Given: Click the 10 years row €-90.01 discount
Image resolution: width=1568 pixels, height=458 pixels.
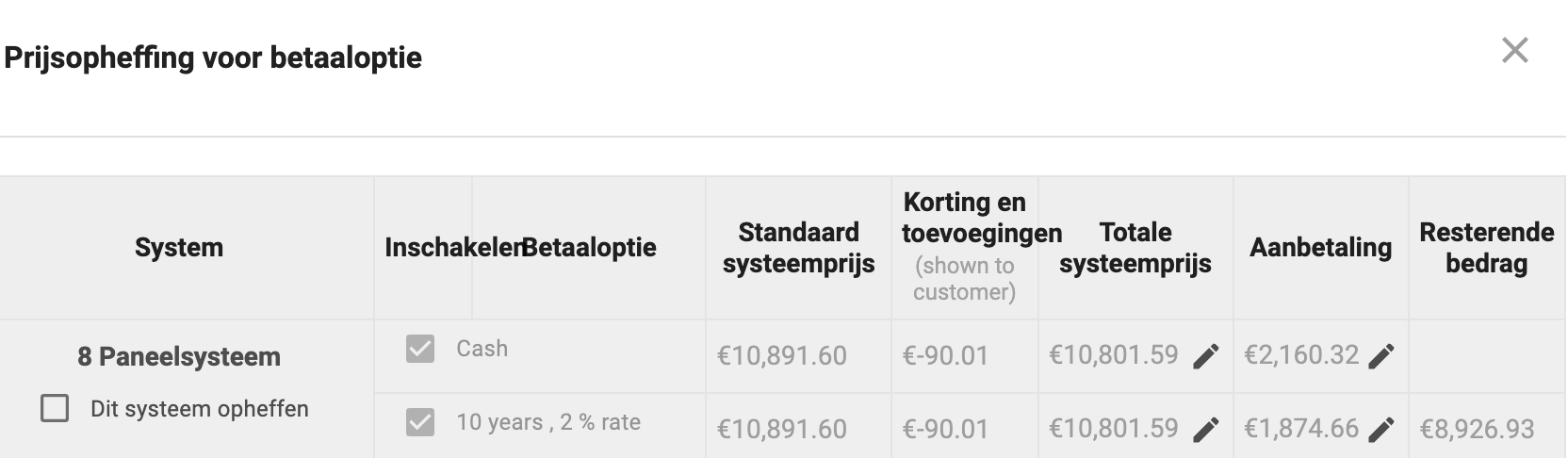Looking at the screenshot, I should (x=945, y=430).
